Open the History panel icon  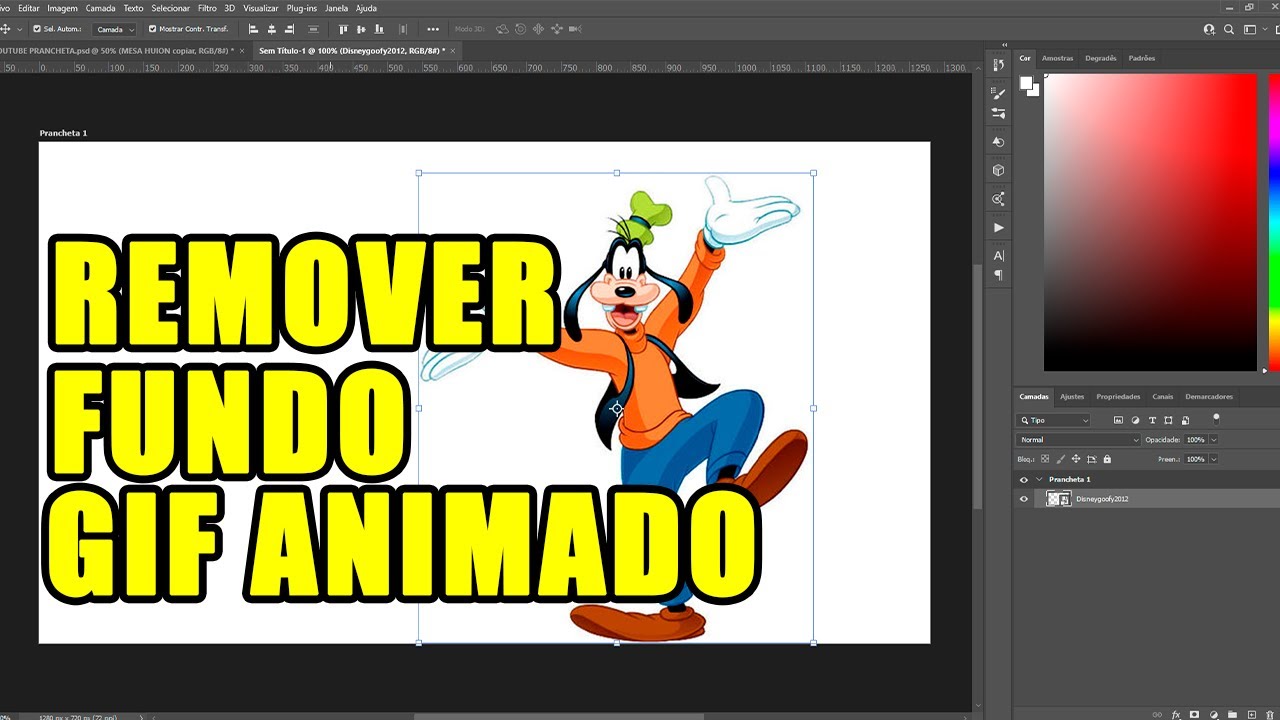click(998, 65)
